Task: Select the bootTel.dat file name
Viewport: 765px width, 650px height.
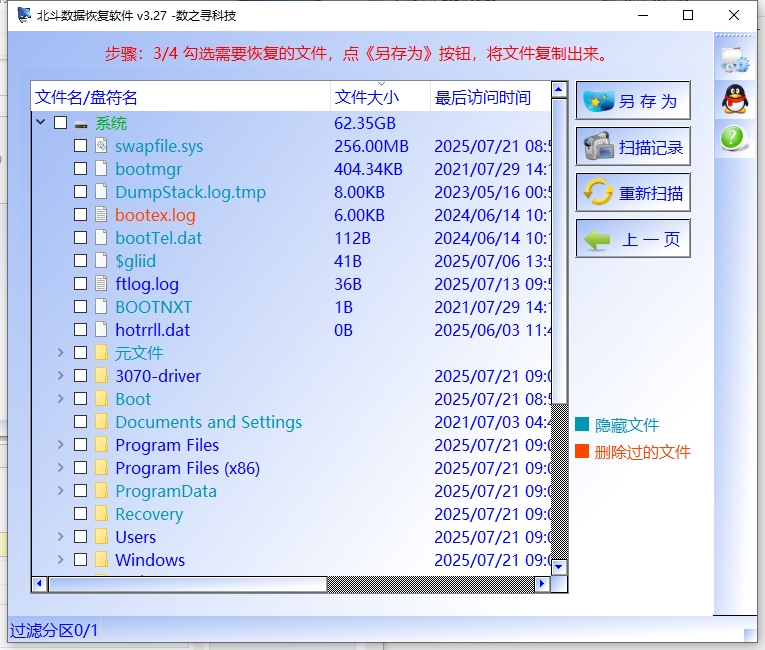Action: tap(158, 238)
